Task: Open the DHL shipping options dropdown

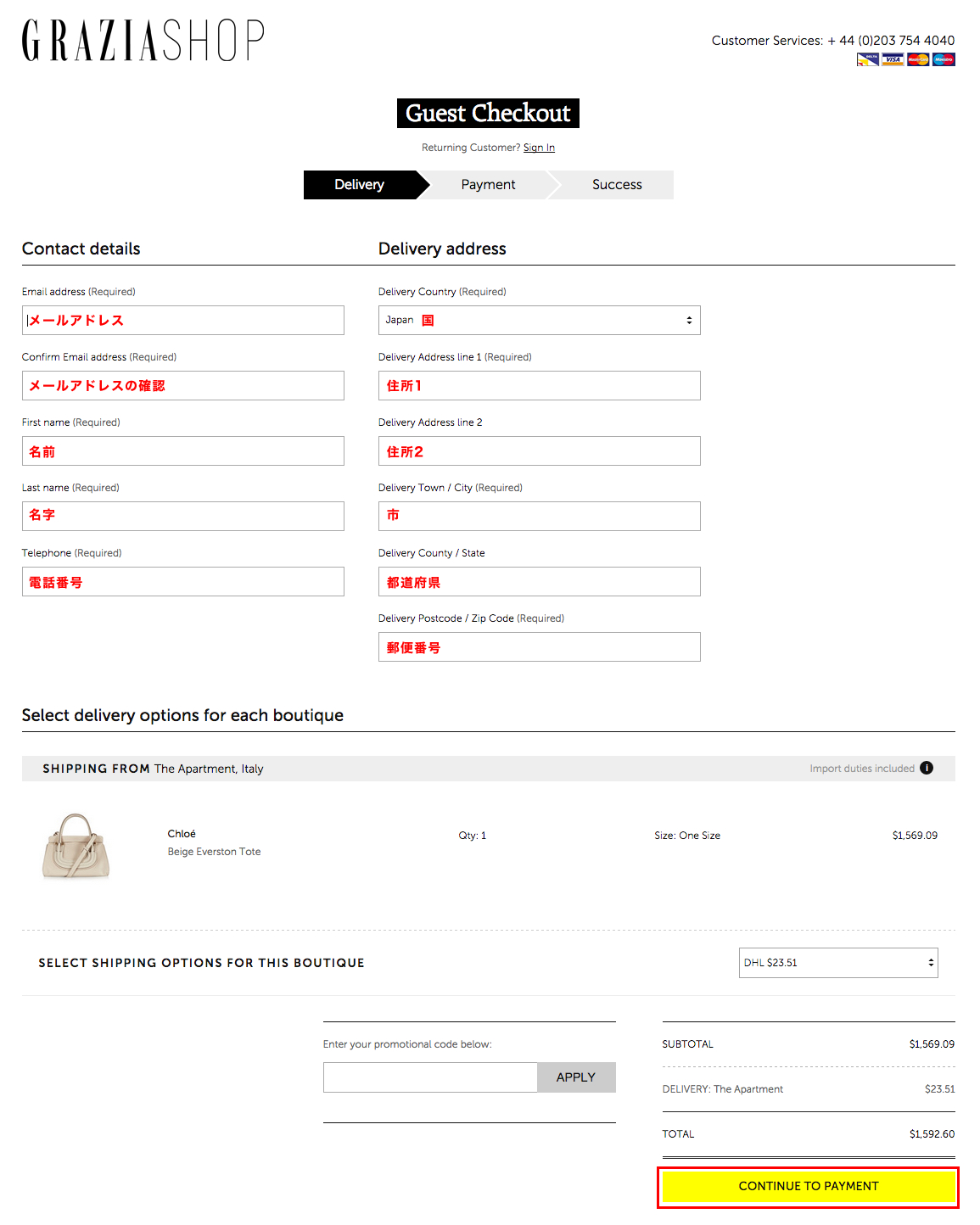Action: pyautogui.click(x=838, y=963)
